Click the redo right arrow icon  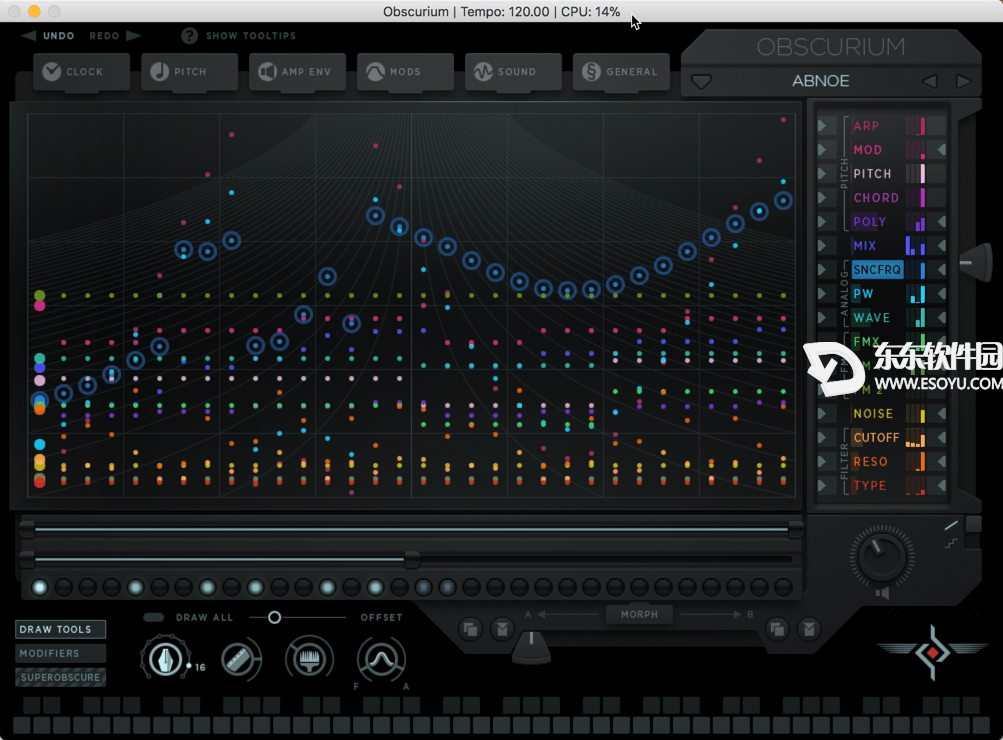pos(133,36)
